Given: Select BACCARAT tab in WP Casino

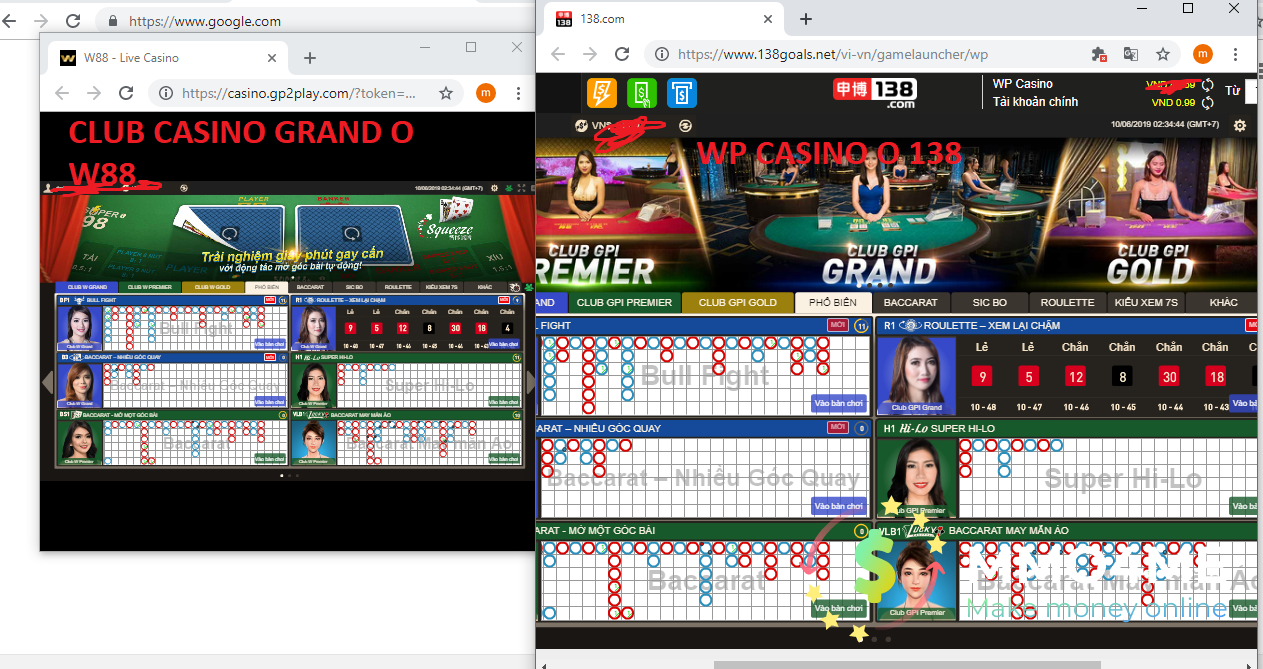Looking at the screenshot, I should [x=910, y=302].
